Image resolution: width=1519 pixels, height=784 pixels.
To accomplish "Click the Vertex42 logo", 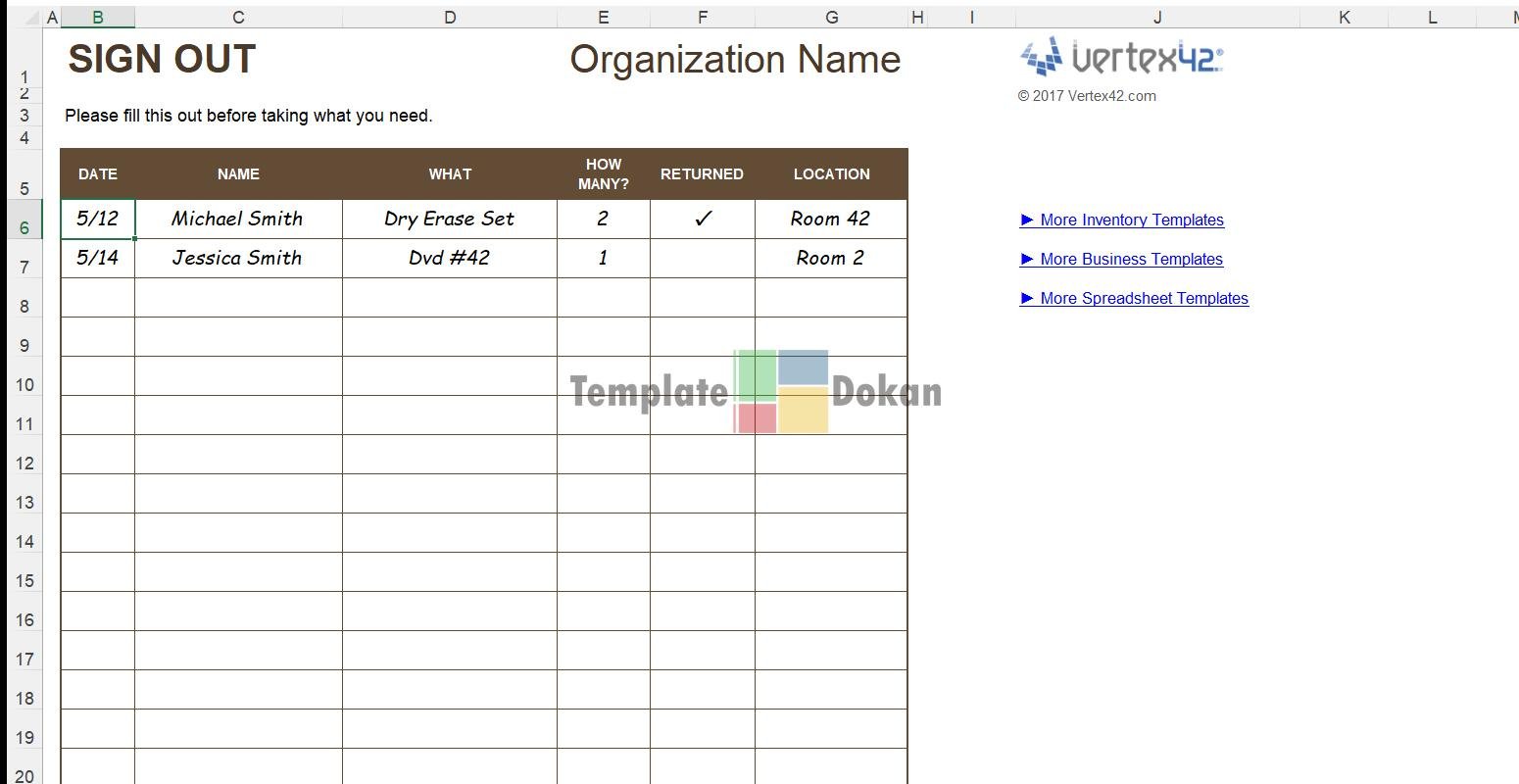I will pyautogui.click(x=1122, y=57).
